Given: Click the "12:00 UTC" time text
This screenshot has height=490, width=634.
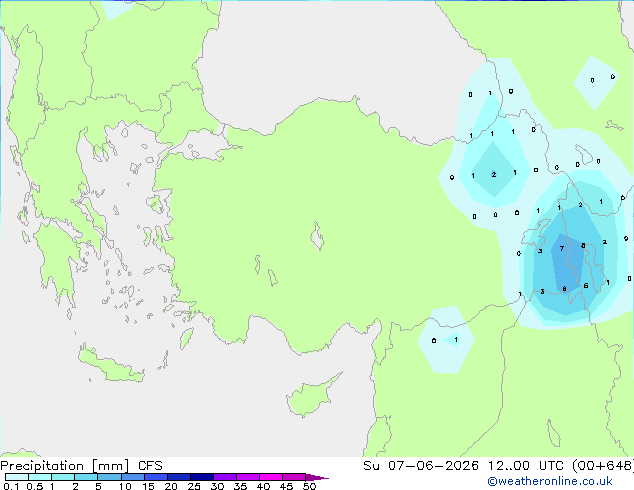Looking at the screenshot, I should (x=526, y=466).
